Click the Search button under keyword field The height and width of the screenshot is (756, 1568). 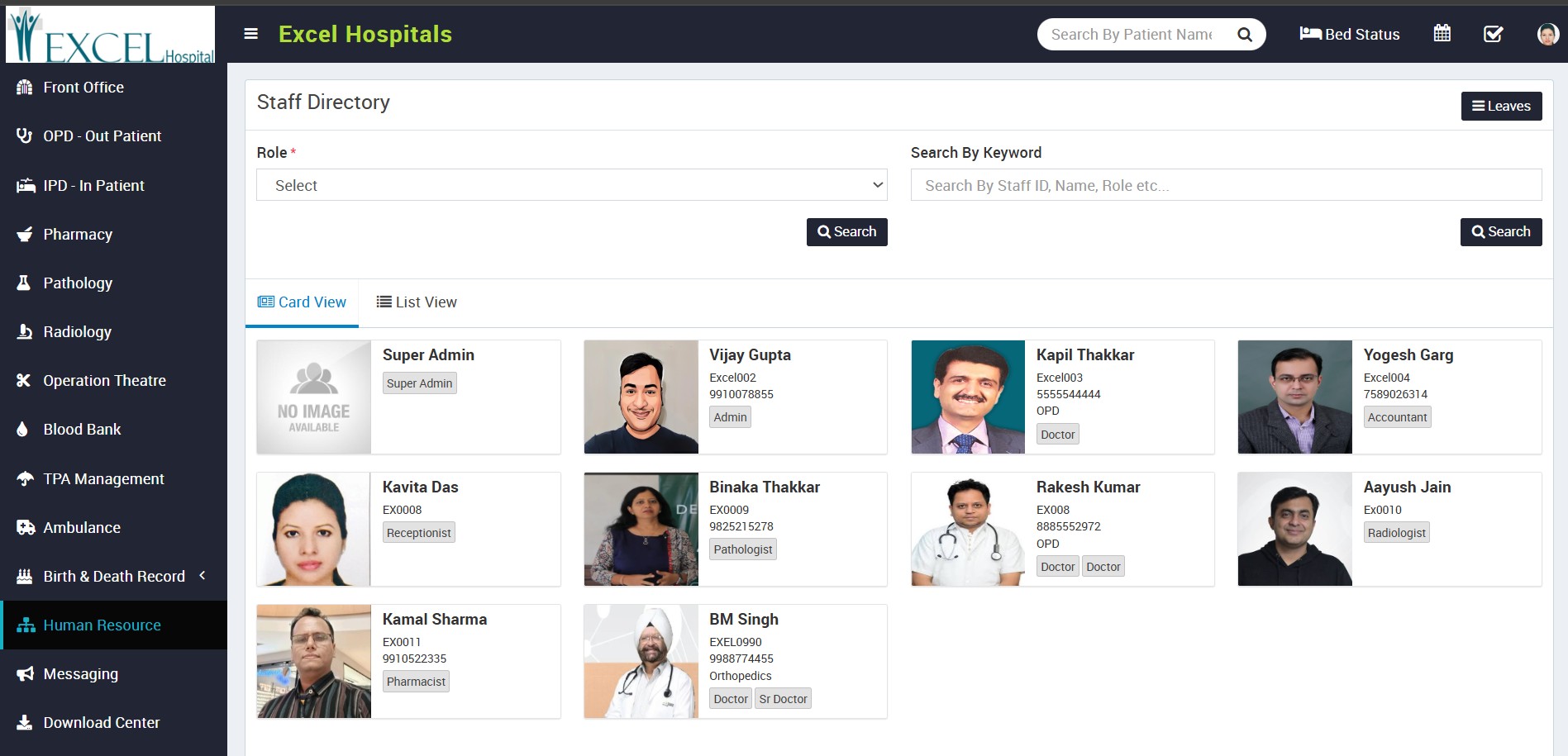click(1501, 232)
